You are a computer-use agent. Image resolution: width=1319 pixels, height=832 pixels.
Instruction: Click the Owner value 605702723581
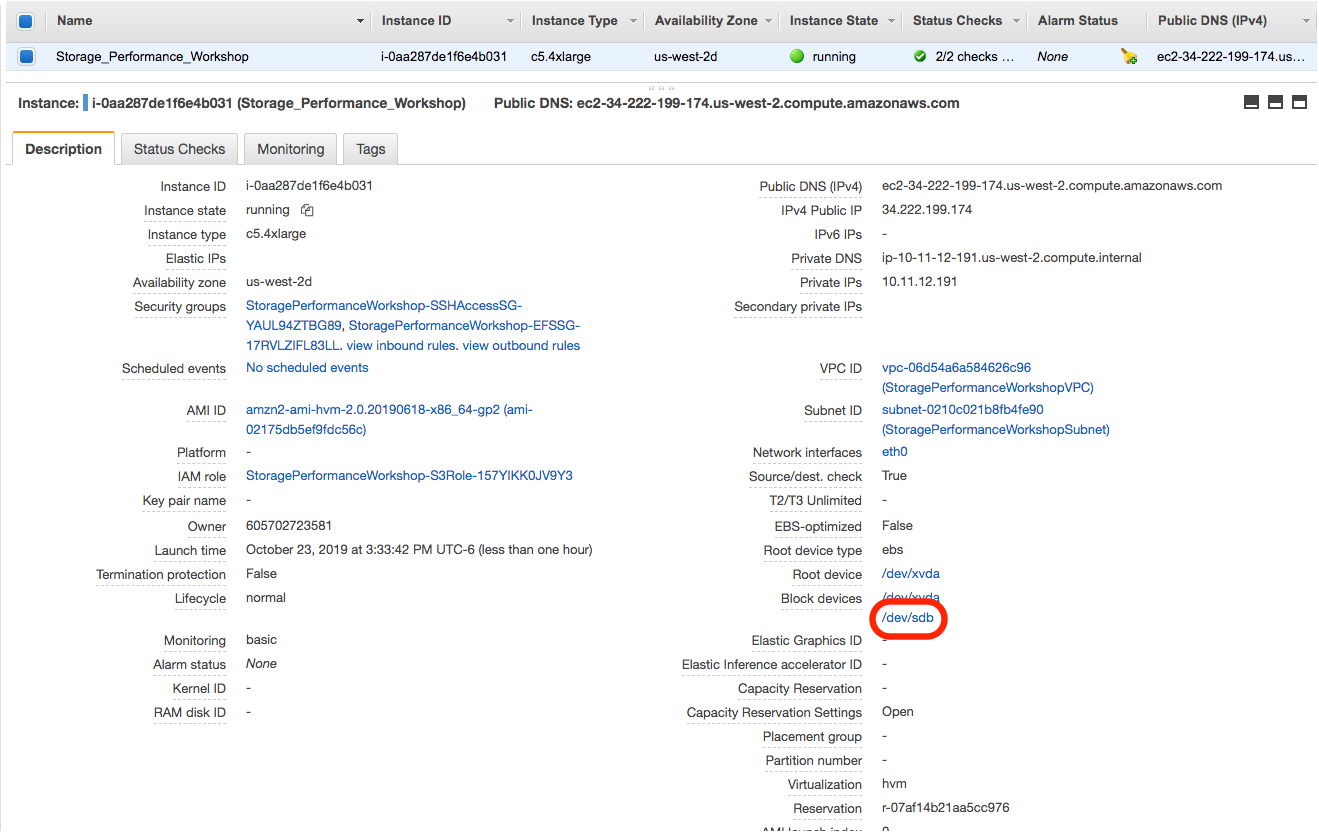pos(289,526)
